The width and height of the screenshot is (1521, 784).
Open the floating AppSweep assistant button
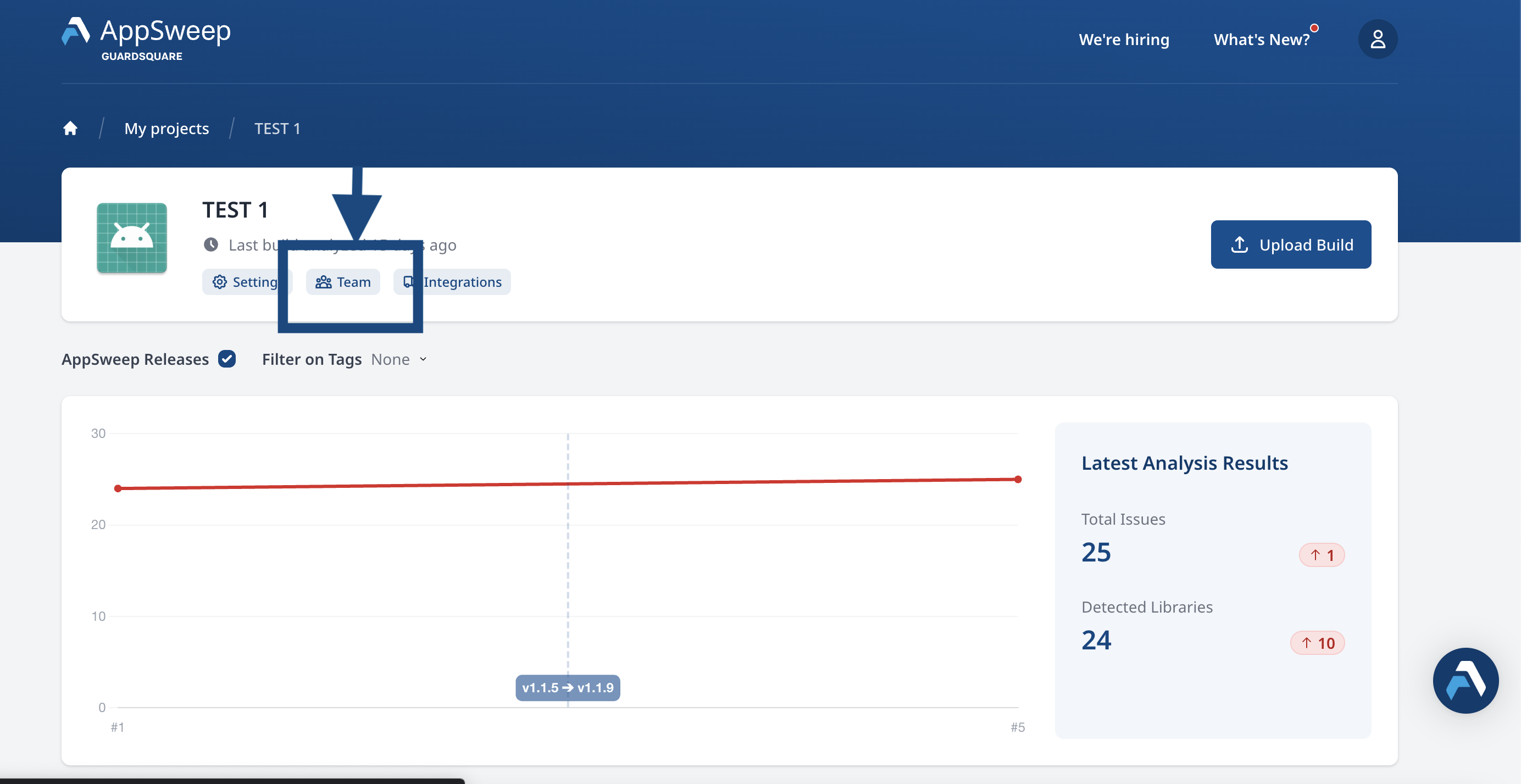click(1466, 681)
